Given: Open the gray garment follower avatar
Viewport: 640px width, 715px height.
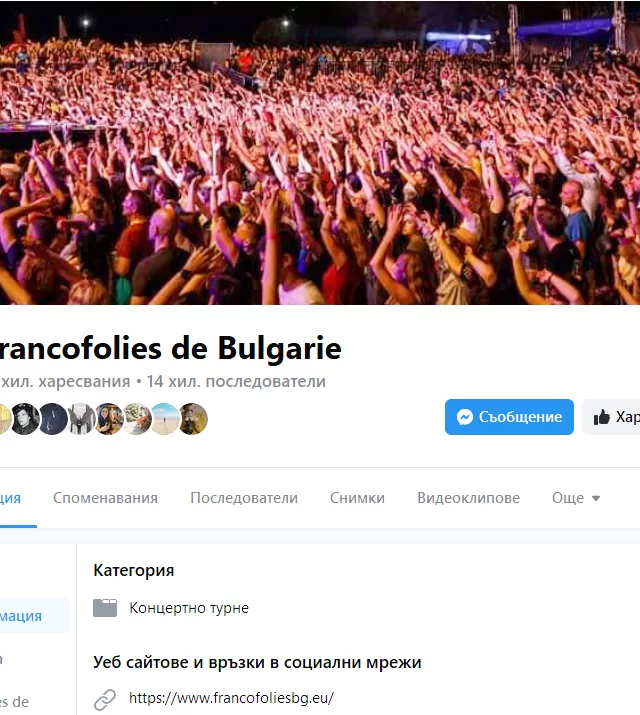Looking at the screenshot, I should pos(81,419).
